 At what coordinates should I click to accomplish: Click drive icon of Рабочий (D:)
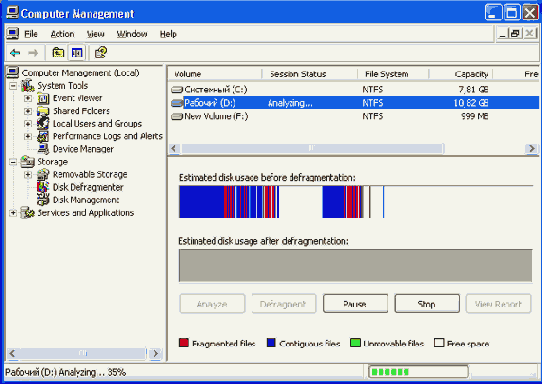[x=177, y=103]
